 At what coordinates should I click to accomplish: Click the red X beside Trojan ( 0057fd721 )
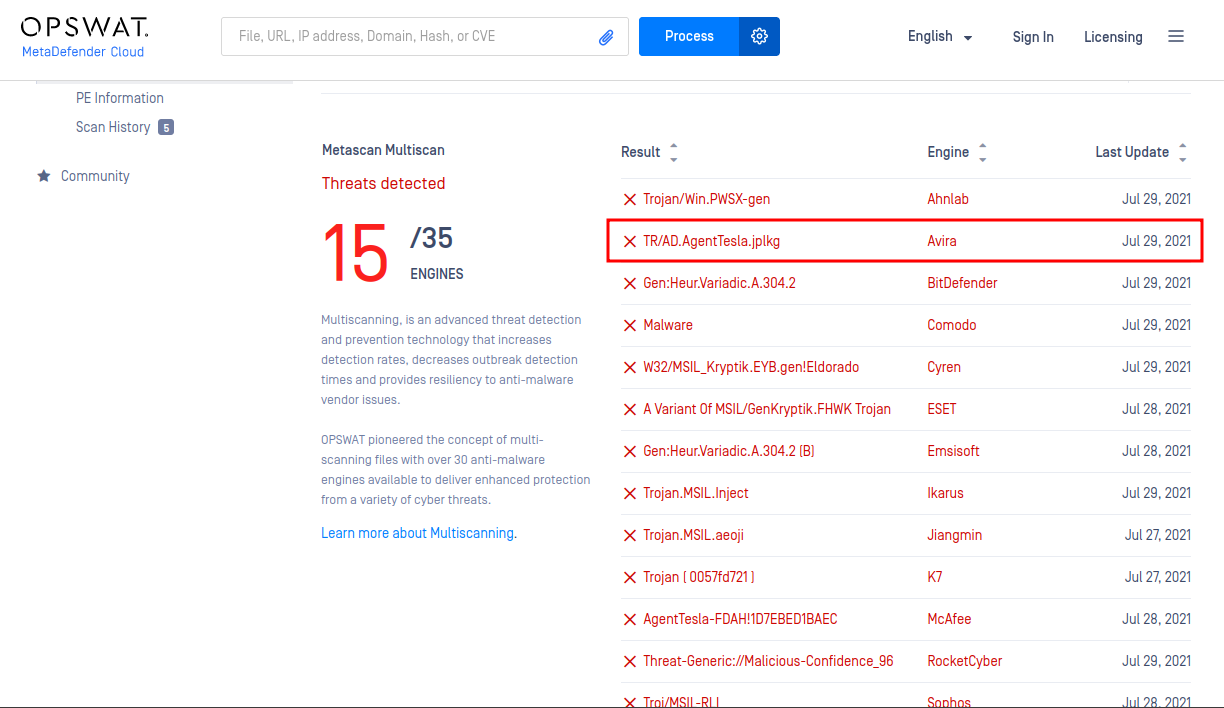(630, 577)
